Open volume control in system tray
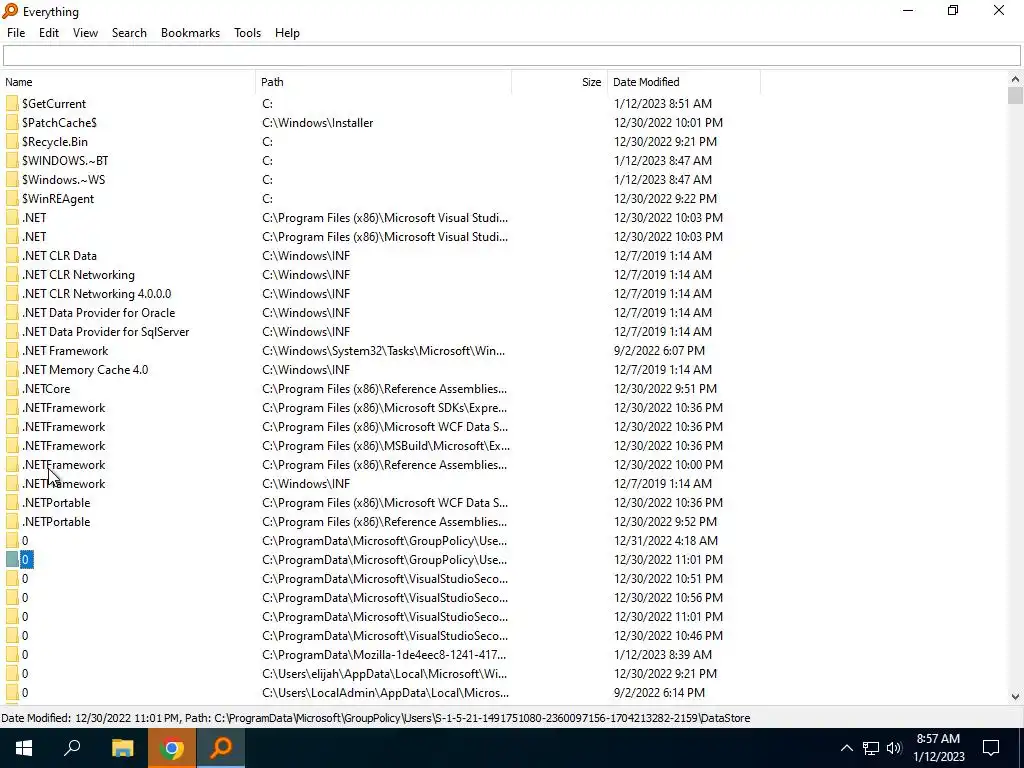The image size is (1024, 768). [894, 748]
